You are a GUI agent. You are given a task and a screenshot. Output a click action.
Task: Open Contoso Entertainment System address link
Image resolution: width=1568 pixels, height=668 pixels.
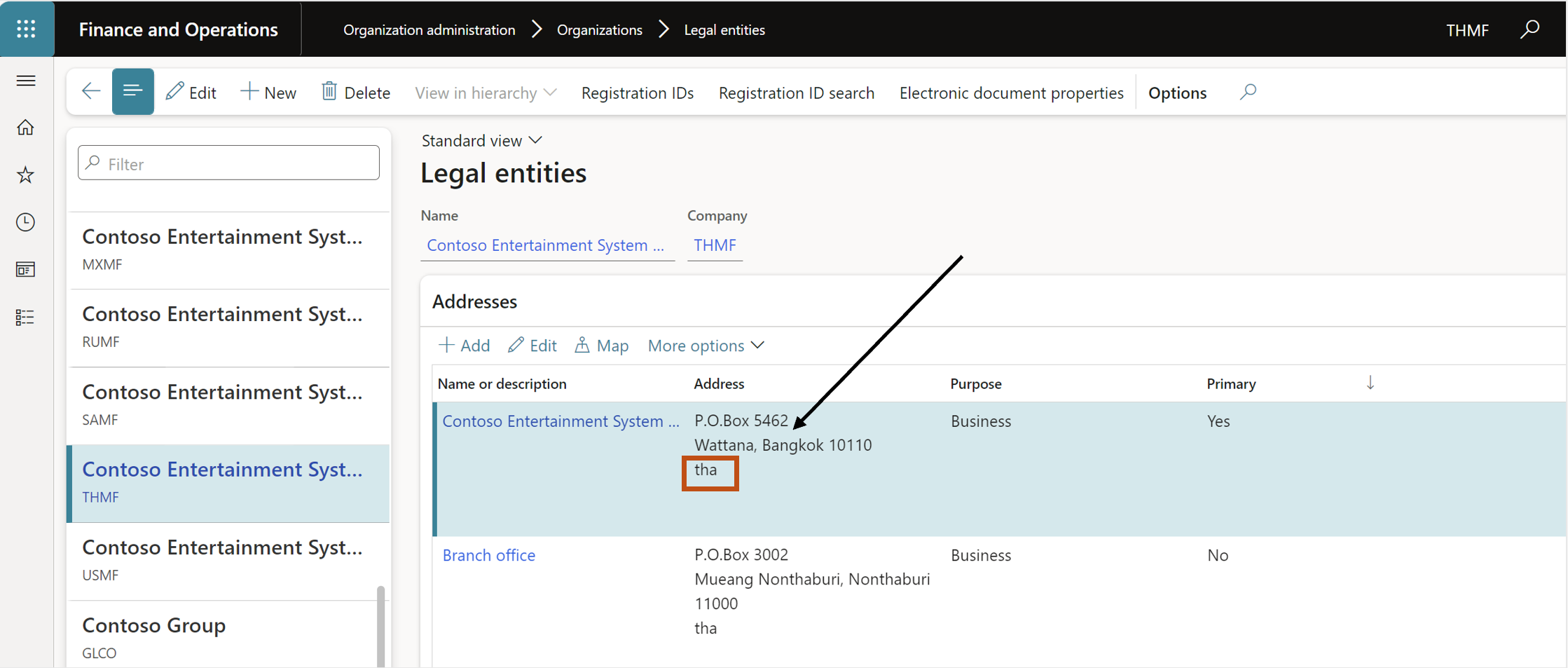pyautogui.click(x=561, y=421)
